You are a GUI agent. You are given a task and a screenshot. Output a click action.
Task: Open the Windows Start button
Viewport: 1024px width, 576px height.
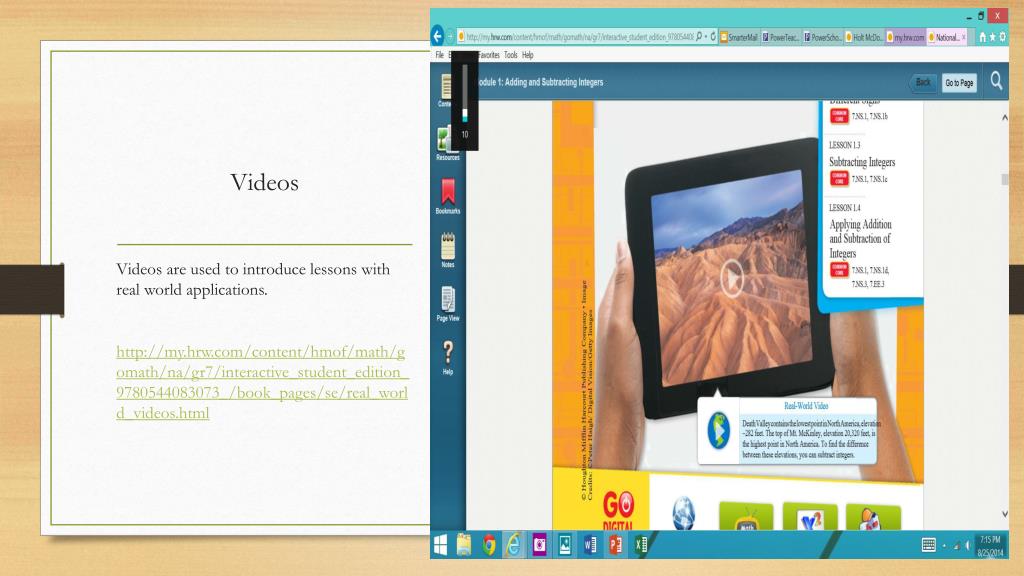[x=441, y=545]
